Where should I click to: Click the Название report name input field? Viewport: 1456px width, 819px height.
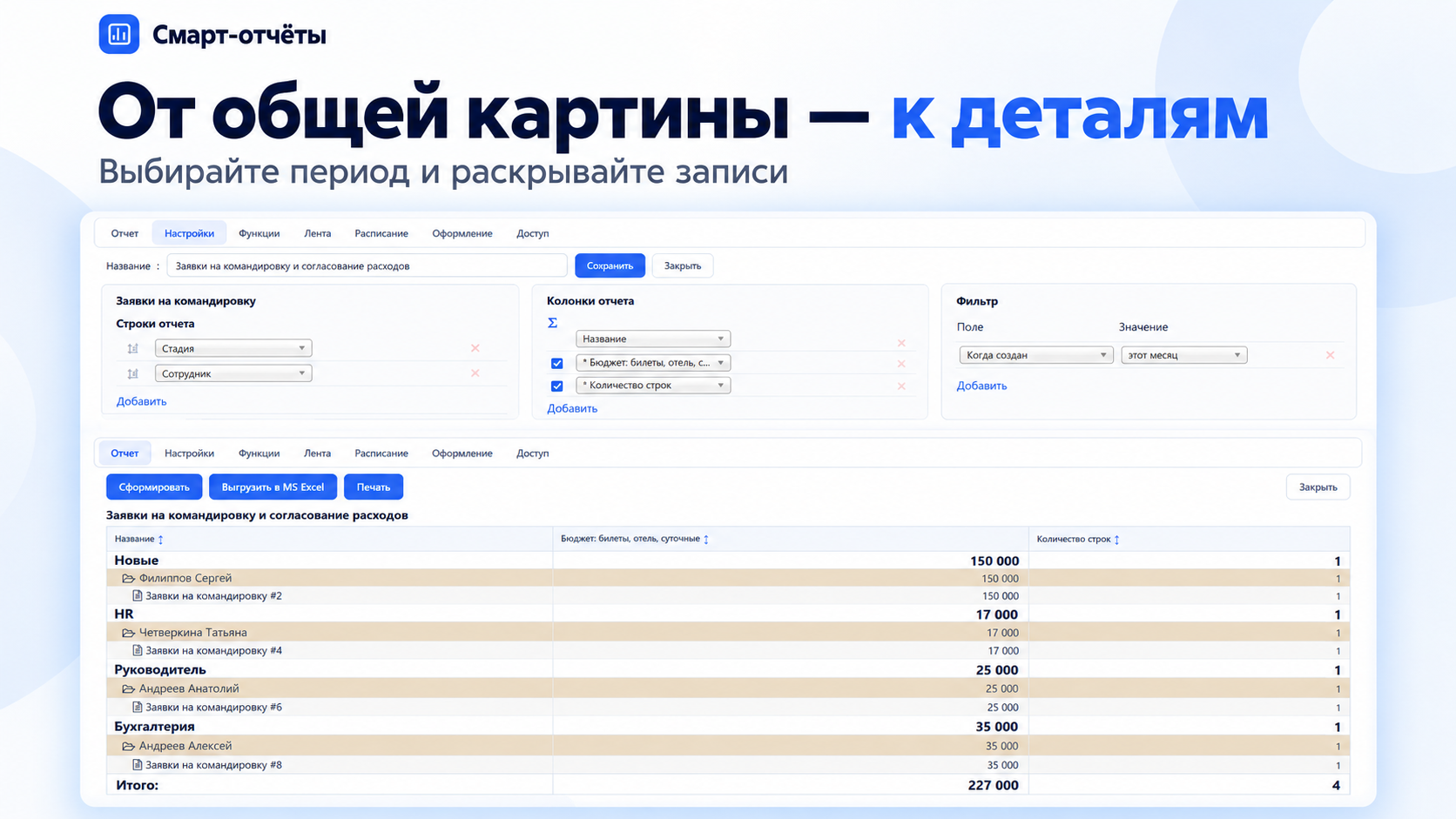[x=367, y=265]
